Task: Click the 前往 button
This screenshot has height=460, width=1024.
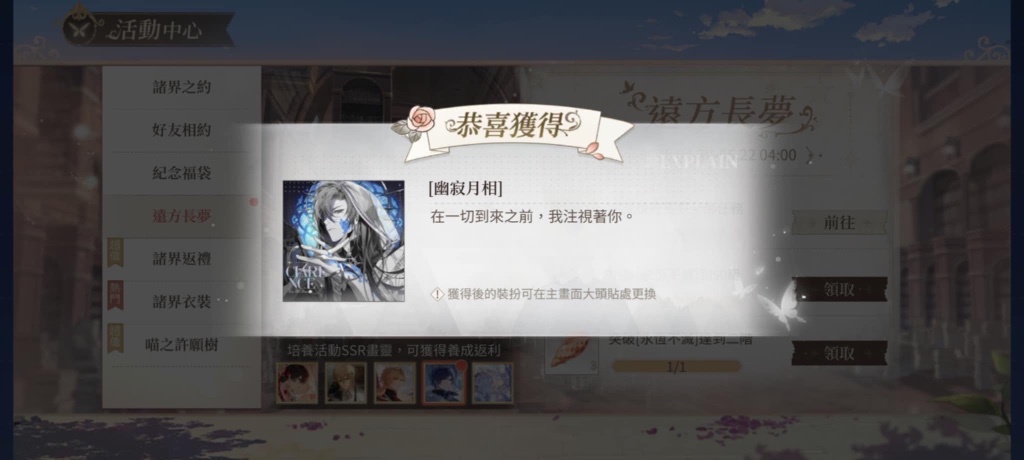Action: (839, 222)
